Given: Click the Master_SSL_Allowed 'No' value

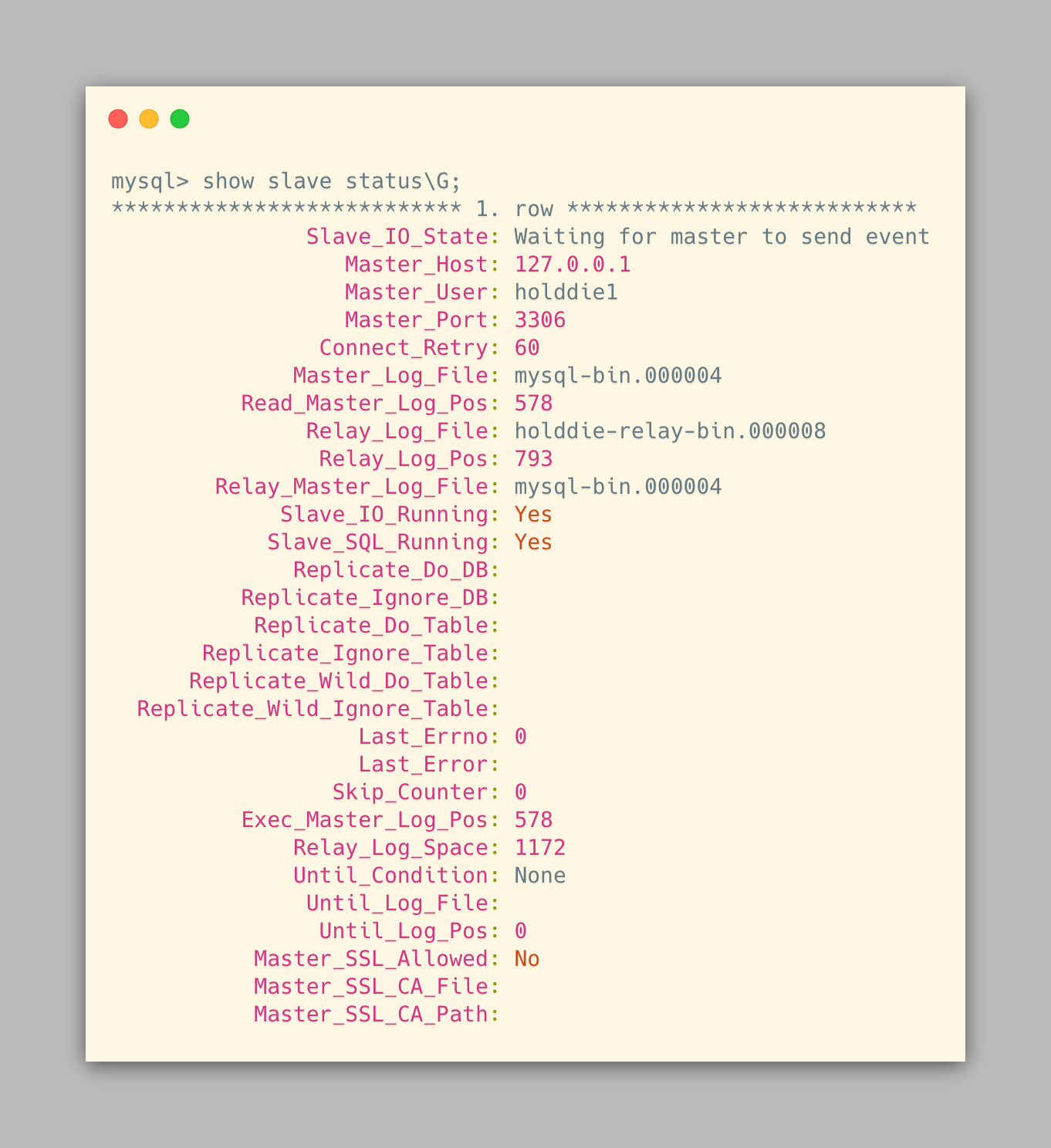Looking at the screenshot, I should click(527, 959).
